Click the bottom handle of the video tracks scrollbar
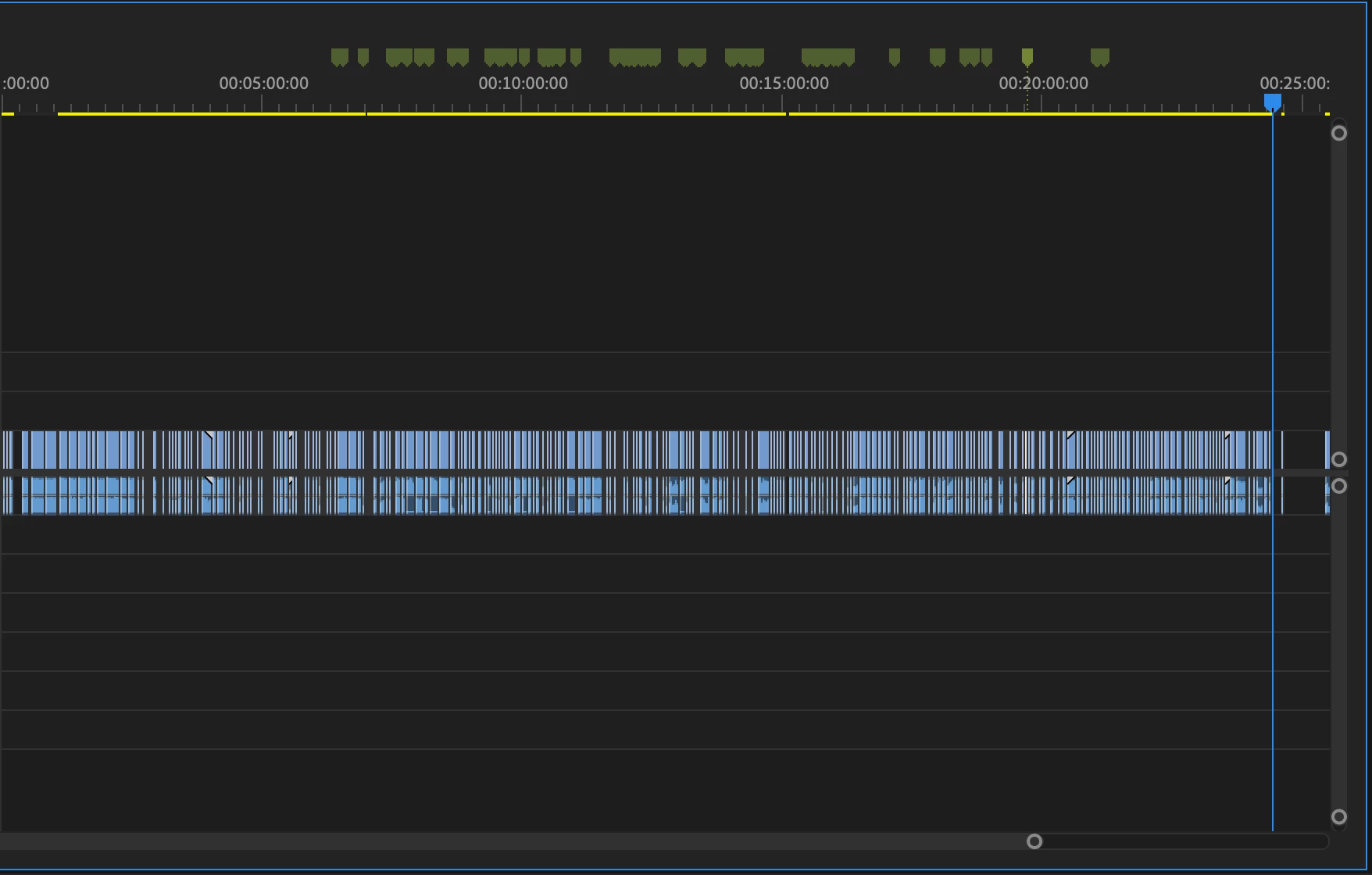 click(x=1339, y=459)
